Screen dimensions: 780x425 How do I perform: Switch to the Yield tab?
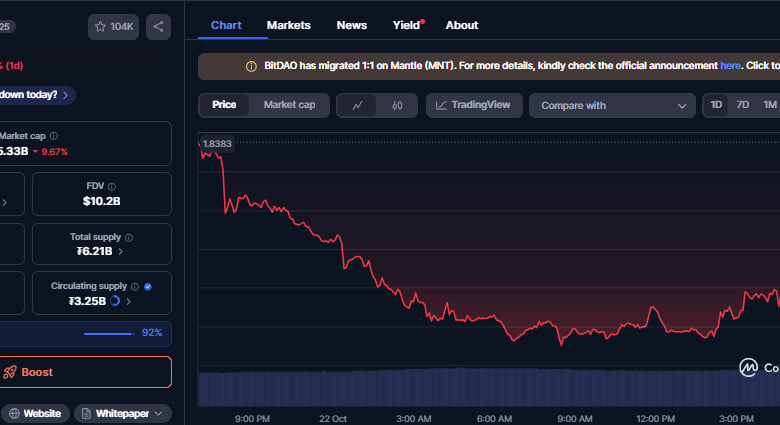coord(406,25)
